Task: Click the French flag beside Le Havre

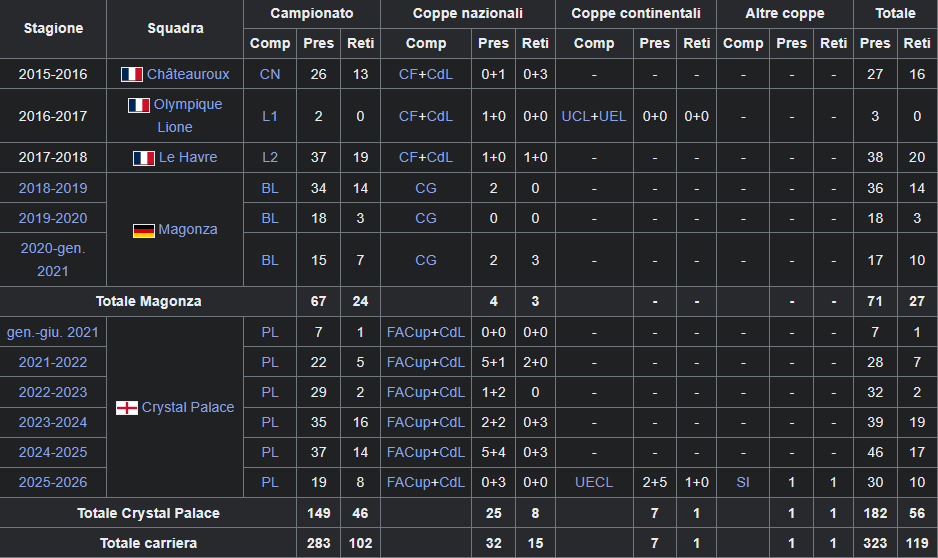Action: (x=144, y=157)
